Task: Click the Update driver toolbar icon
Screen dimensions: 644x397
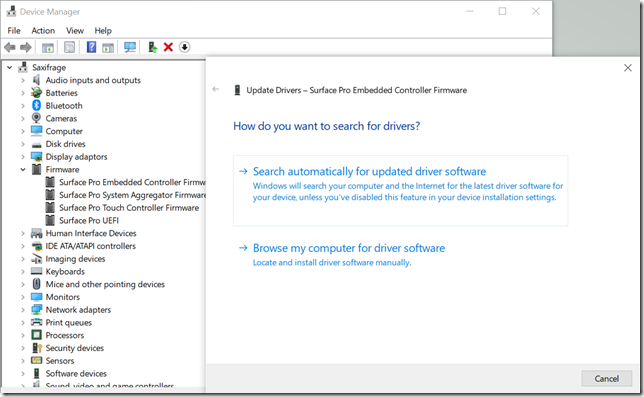Action: (x=152, y=47)
